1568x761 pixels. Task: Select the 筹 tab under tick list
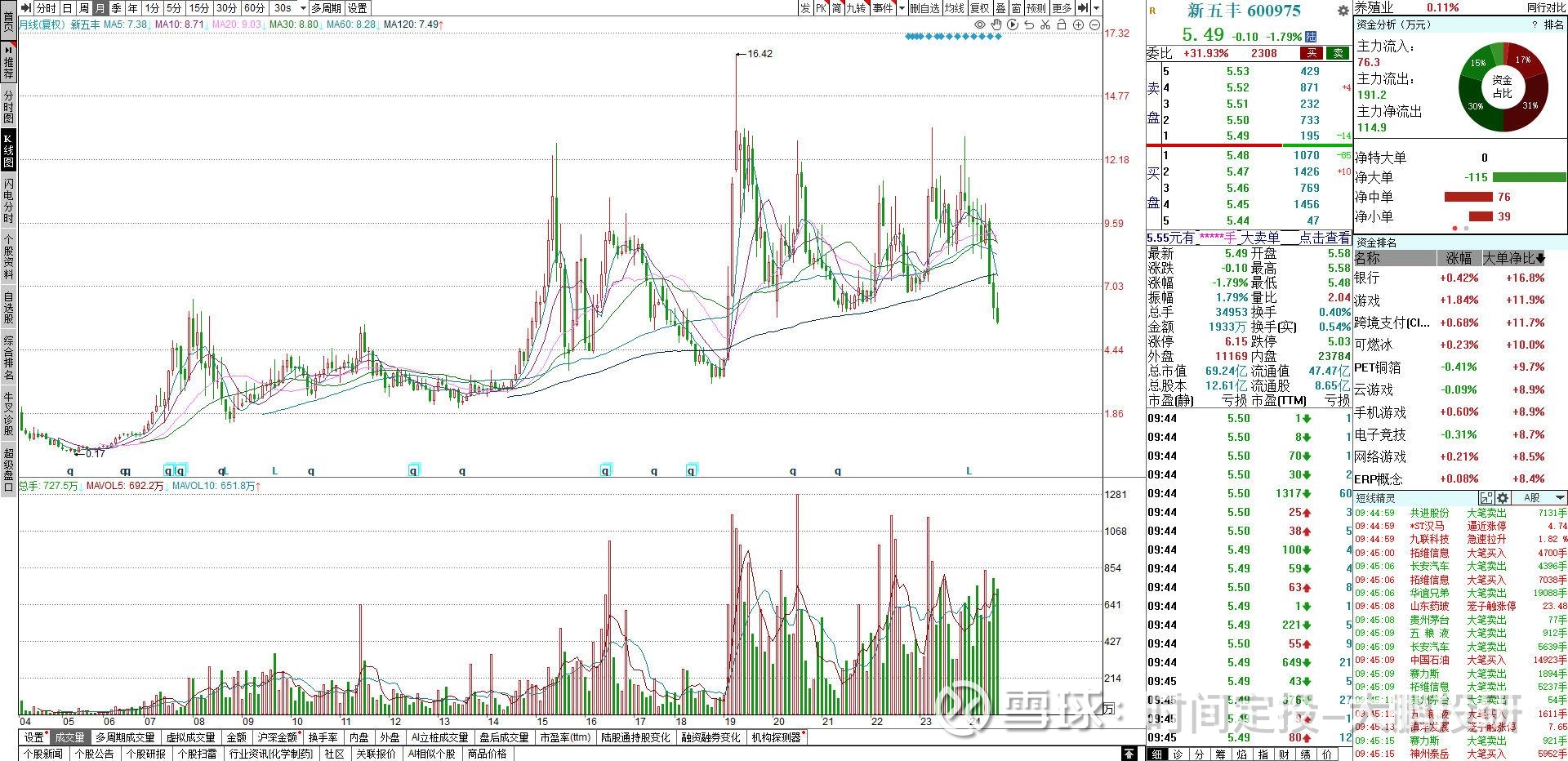pos(1221,754)
